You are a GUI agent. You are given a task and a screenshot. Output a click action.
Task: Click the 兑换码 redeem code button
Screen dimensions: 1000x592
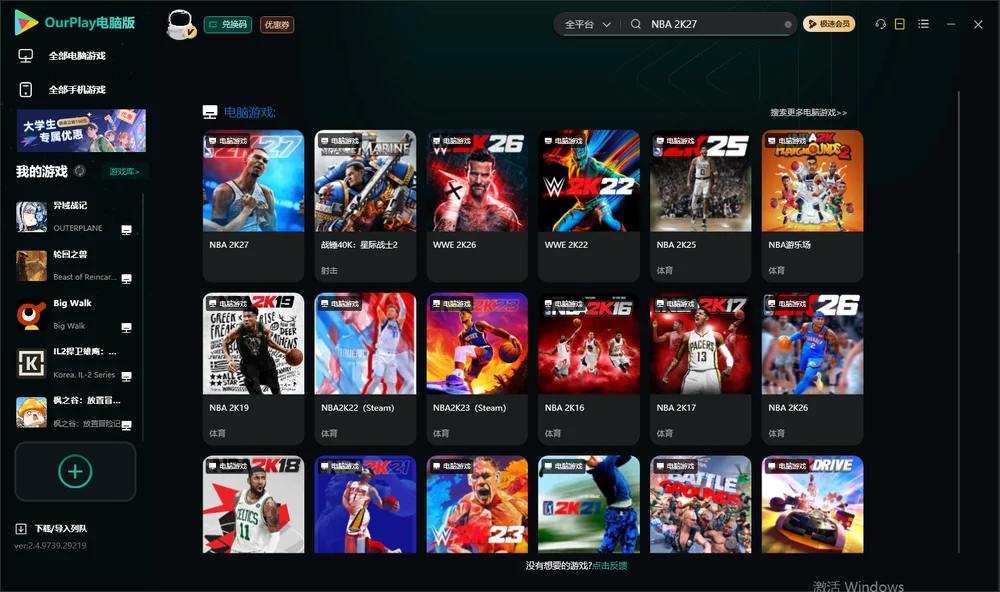click(x=228, y=24)
